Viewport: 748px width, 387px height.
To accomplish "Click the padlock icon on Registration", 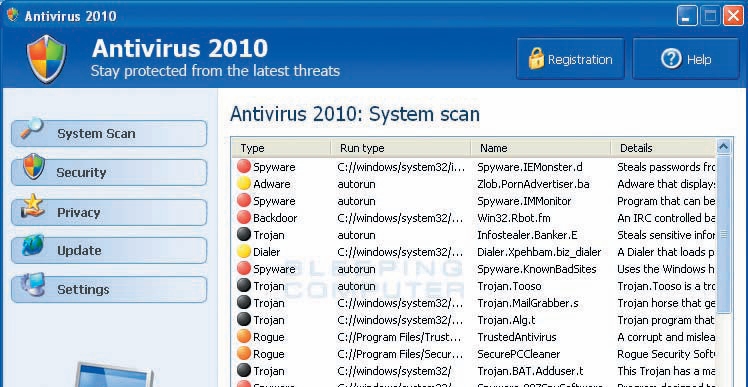I will click(536, 59).
